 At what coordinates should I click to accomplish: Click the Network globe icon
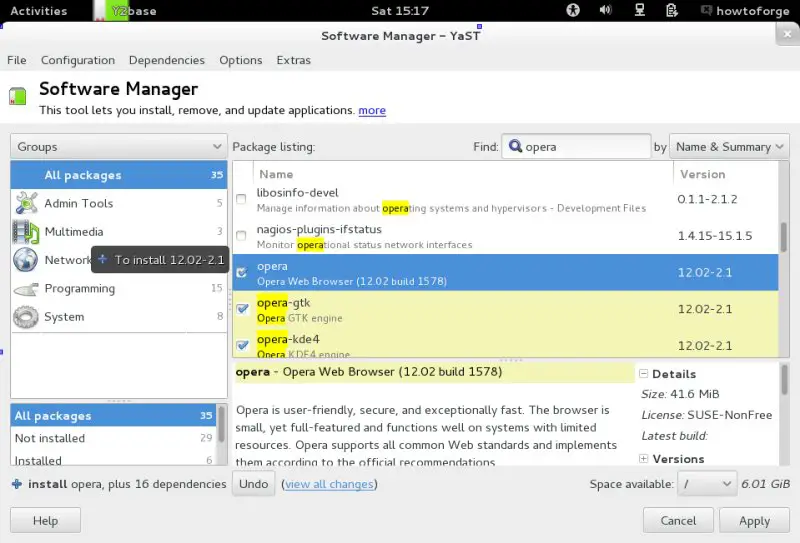(x=26, y=260)
